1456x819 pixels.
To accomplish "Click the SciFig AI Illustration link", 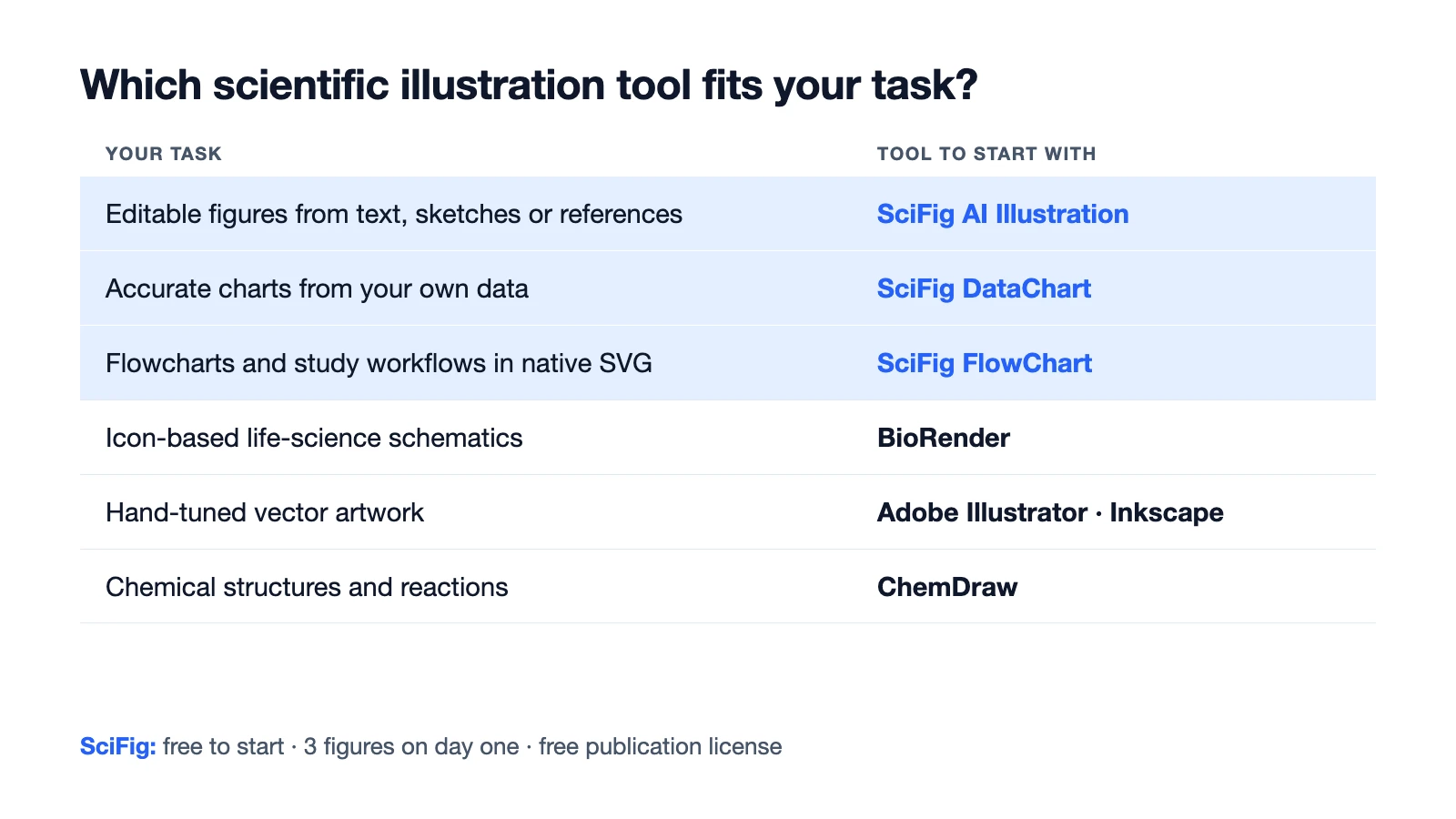I will pos(1003,214).
